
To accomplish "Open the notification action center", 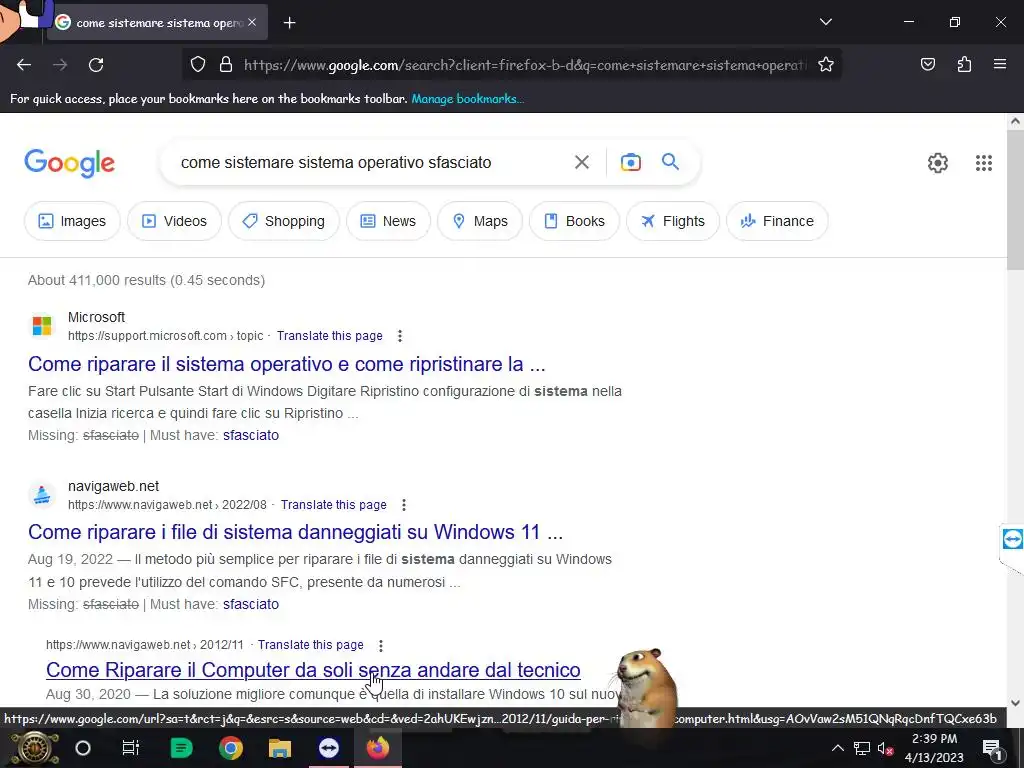I will click(992, 749).
